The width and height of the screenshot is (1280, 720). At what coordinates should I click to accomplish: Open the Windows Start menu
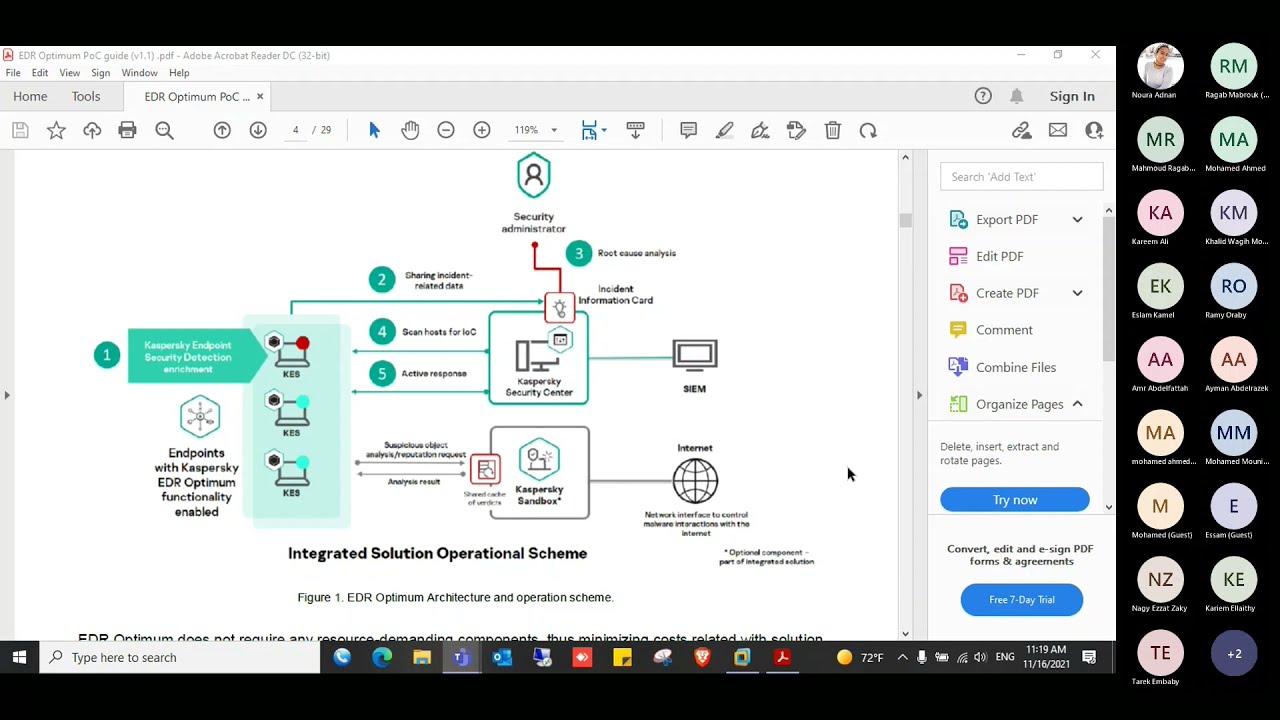point(19,657)
